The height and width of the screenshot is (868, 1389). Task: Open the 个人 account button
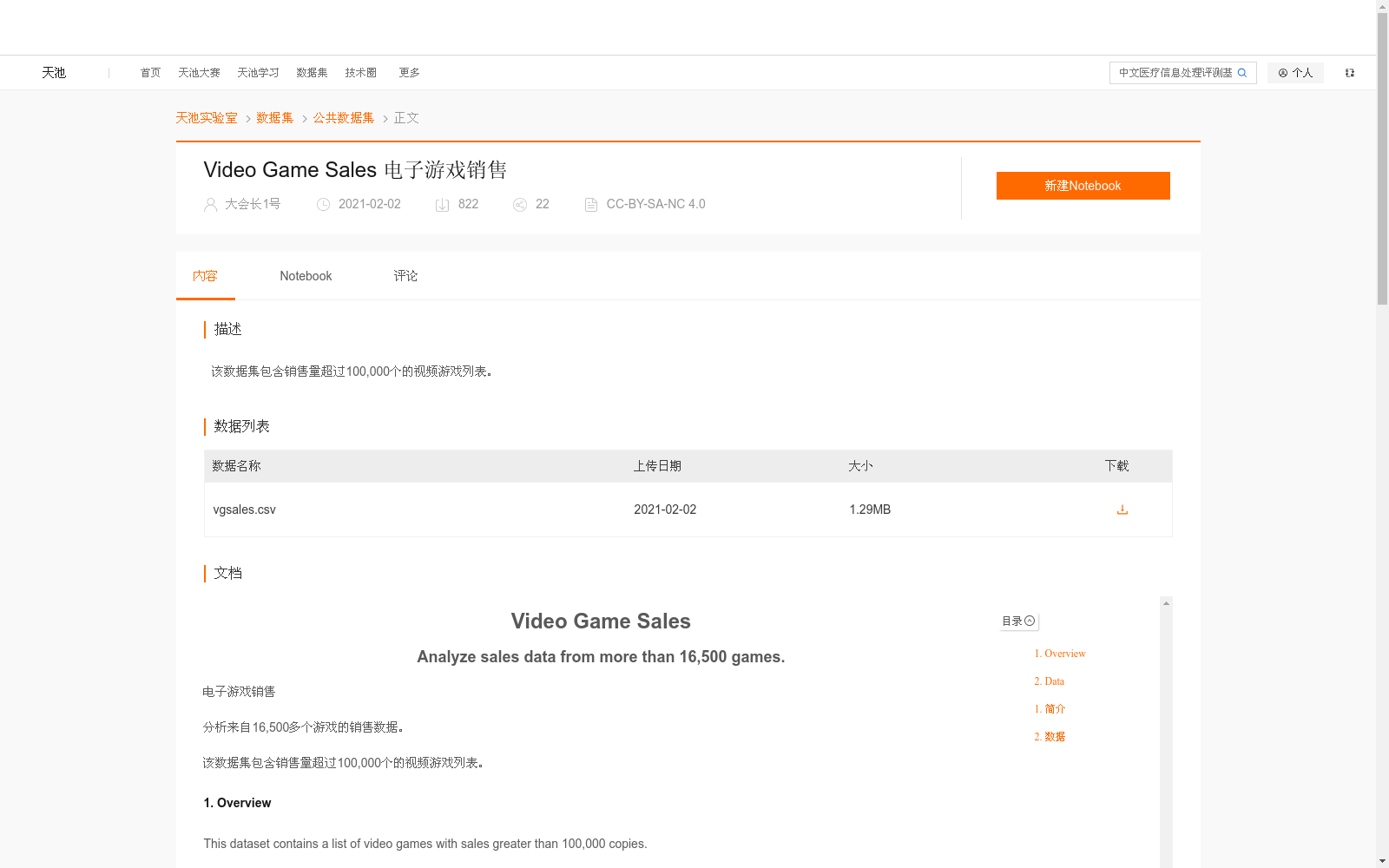pos(1295,73)
